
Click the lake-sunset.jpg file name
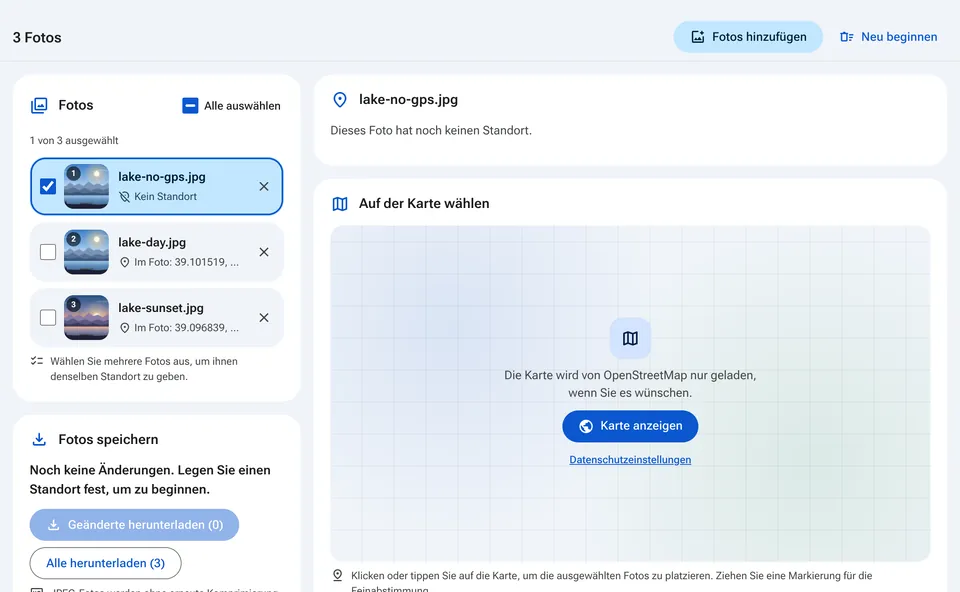[x=161, y=308]
